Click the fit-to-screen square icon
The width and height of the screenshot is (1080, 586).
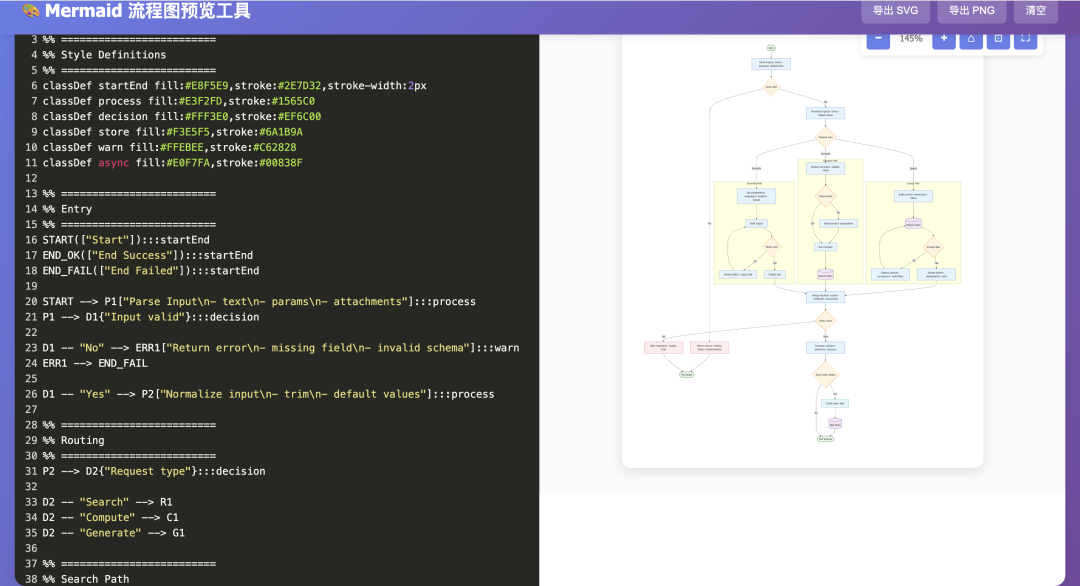[998, 39]
